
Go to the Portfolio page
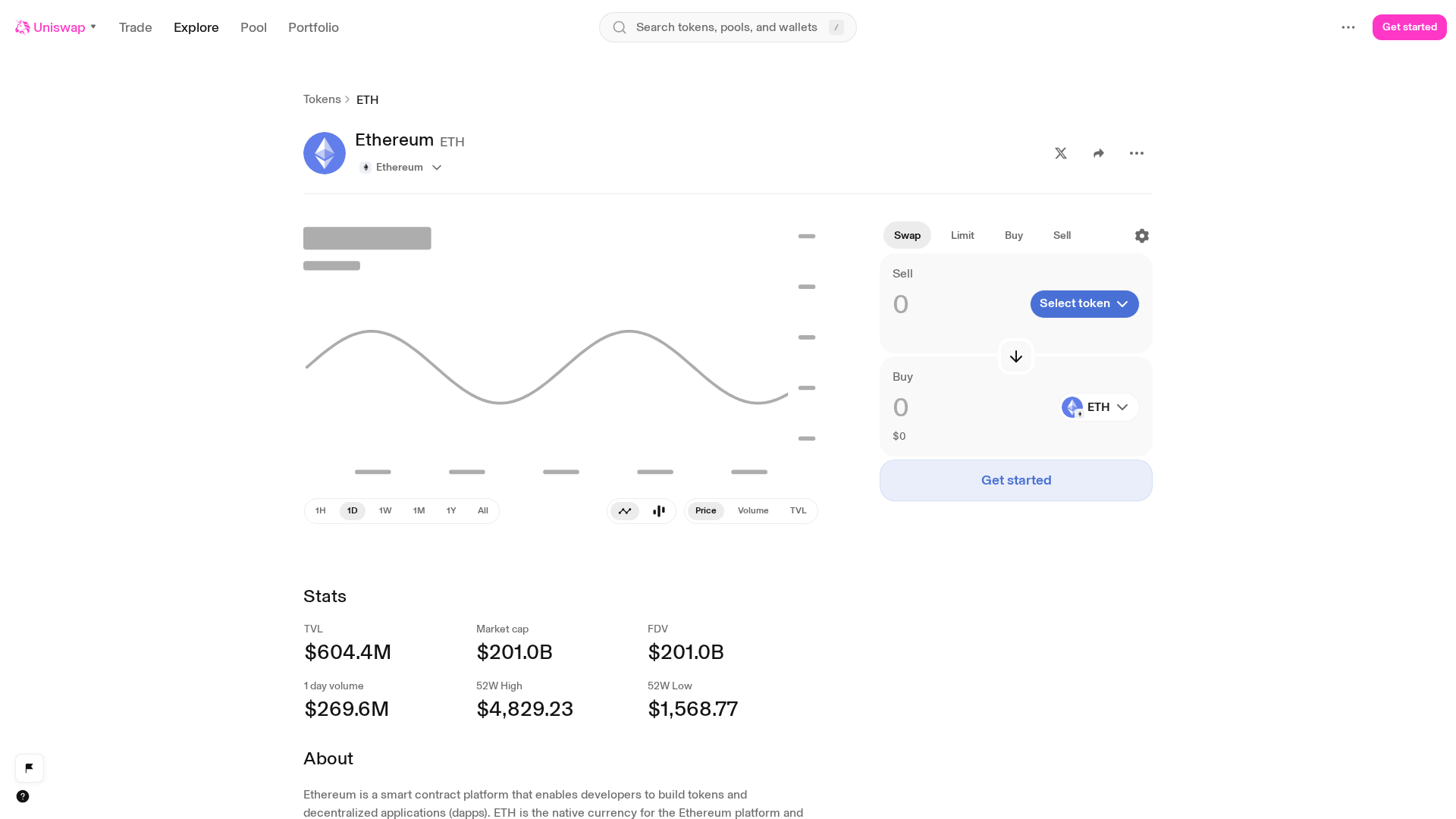313,27
